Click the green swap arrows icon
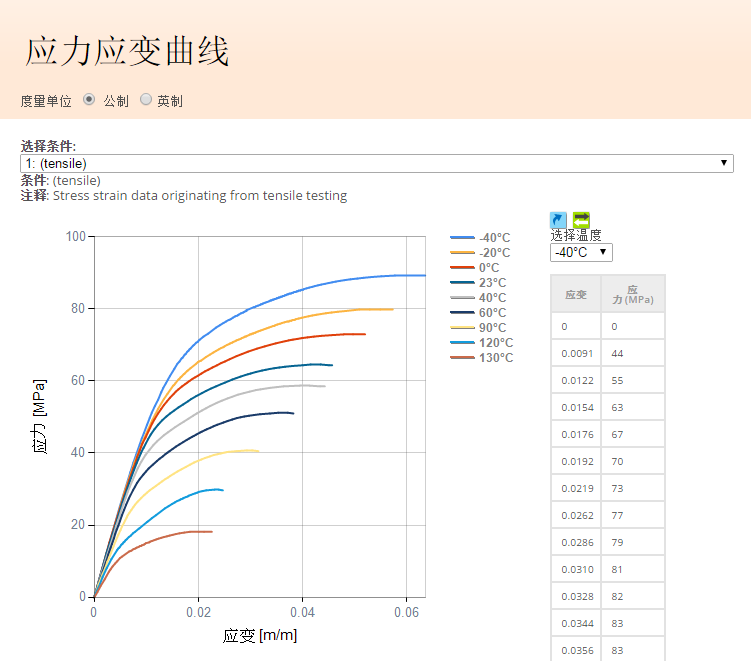The width and height of the screenshot is (754, 661). (x=581, y=219)
